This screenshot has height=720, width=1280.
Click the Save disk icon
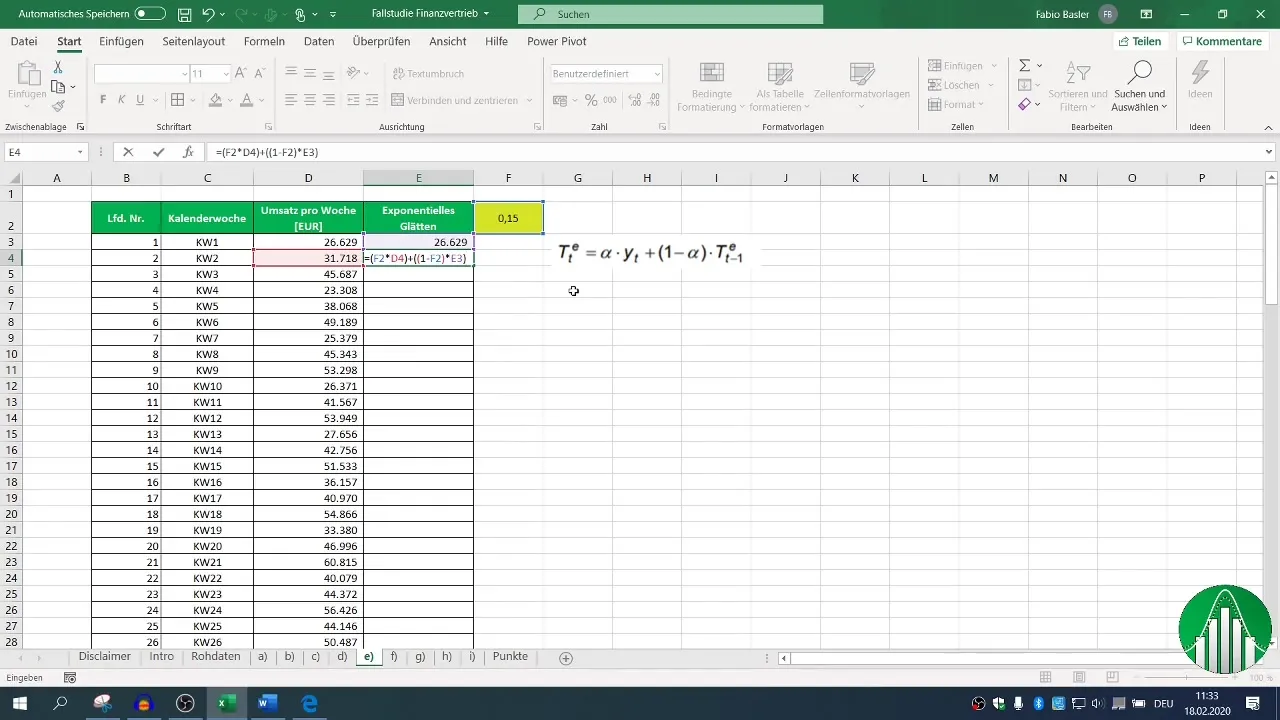184,14
